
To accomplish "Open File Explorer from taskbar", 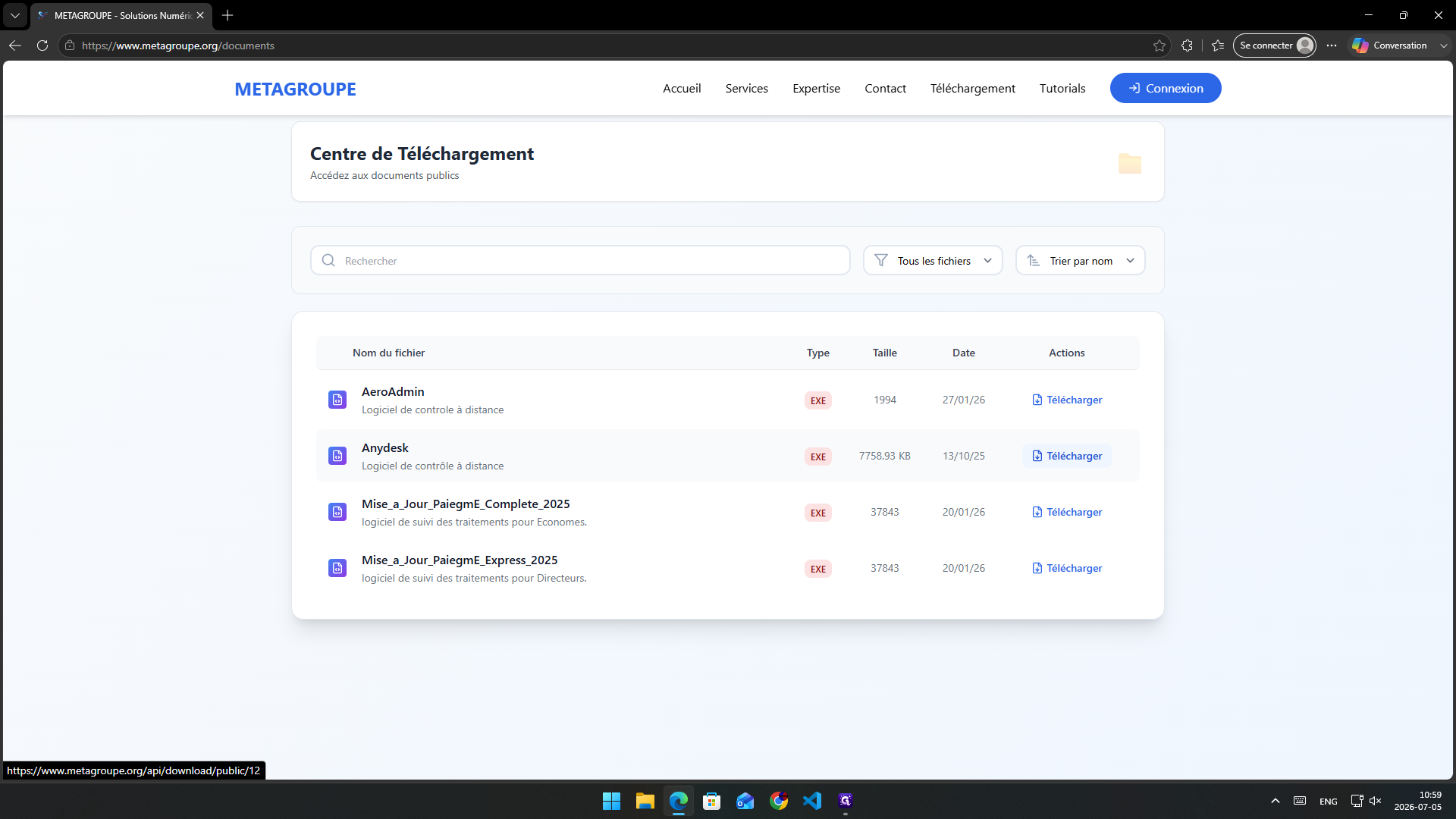I will click(645, 801).
